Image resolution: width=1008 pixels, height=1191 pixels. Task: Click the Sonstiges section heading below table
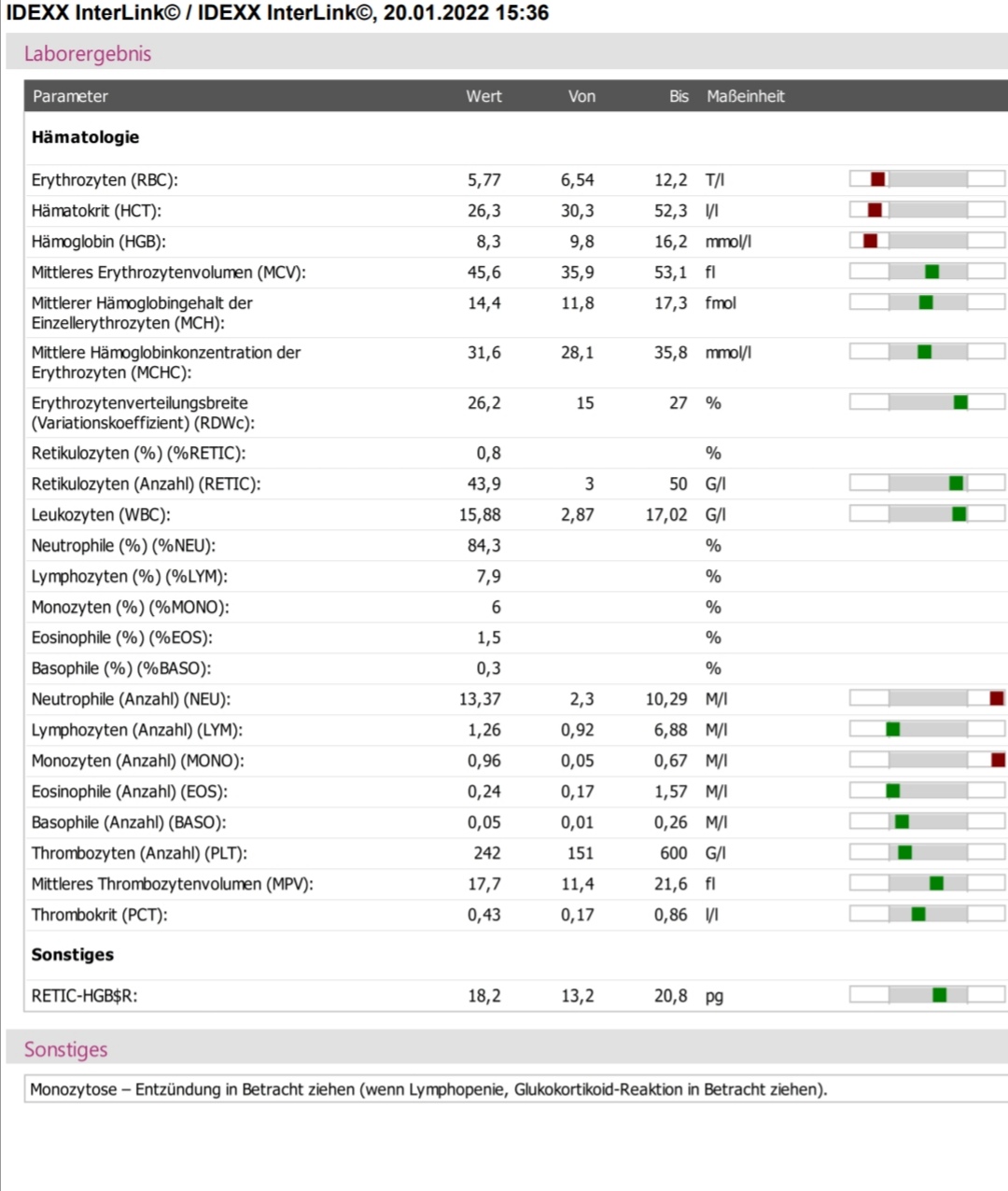(65, 1050)
